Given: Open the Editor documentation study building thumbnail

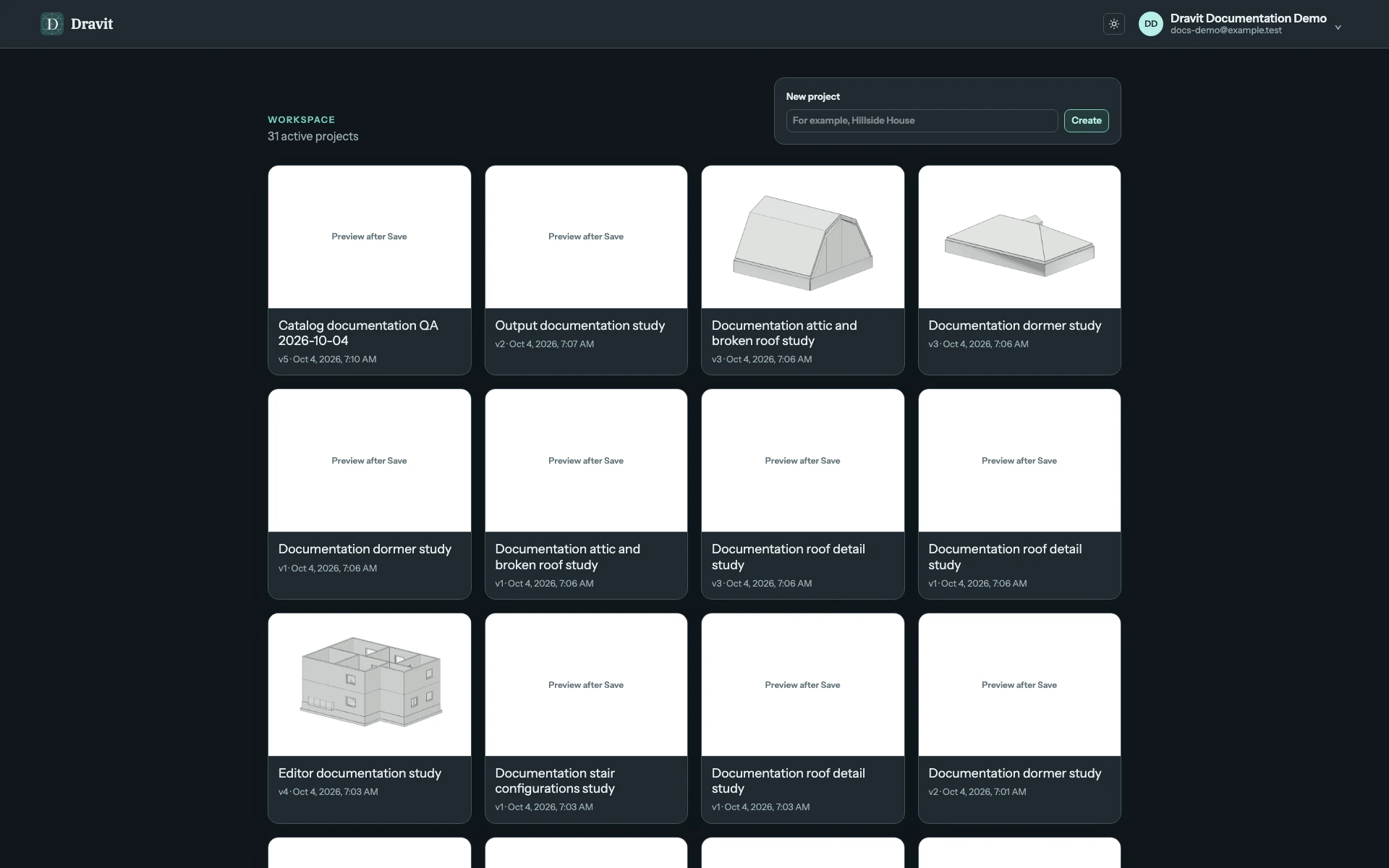Looking at the screenshot, I should [370, 685].
